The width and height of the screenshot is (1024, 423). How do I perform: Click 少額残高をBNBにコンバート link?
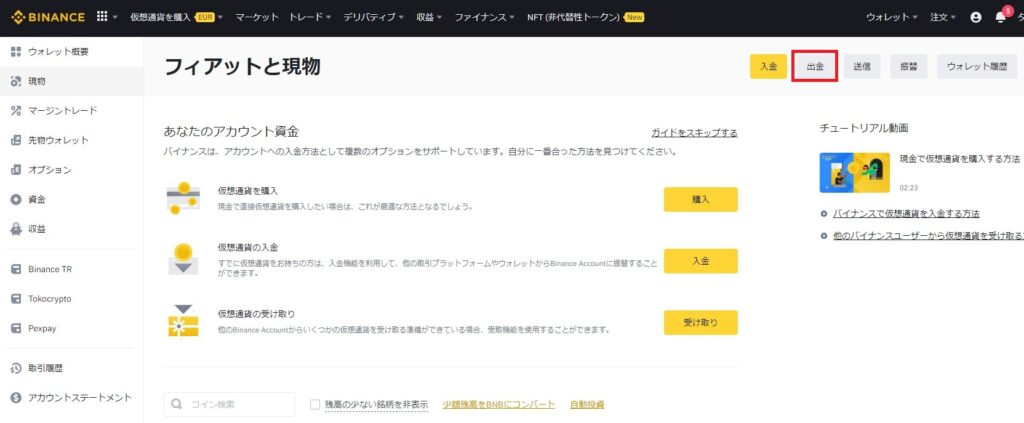pos(499,404)
